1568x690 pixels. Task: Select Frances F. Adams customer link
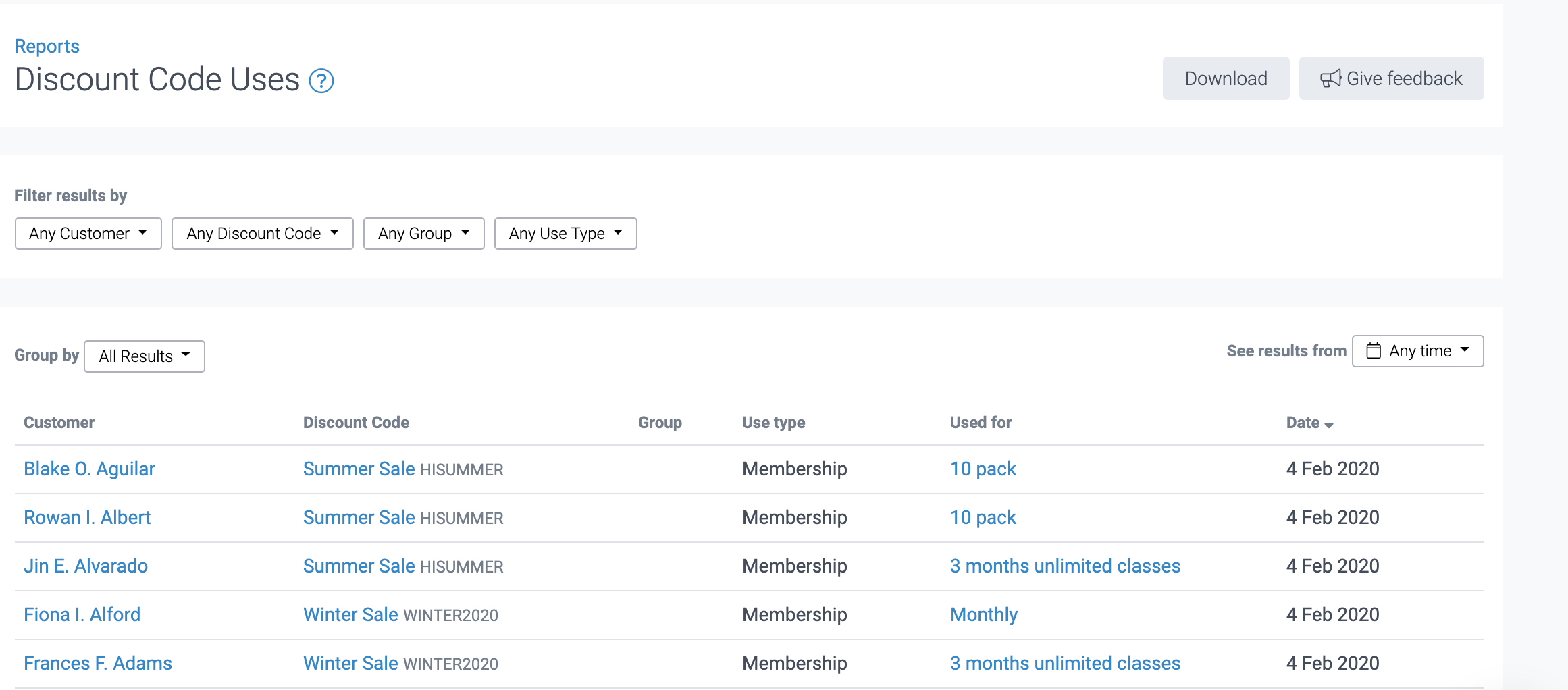coord(98,664)
